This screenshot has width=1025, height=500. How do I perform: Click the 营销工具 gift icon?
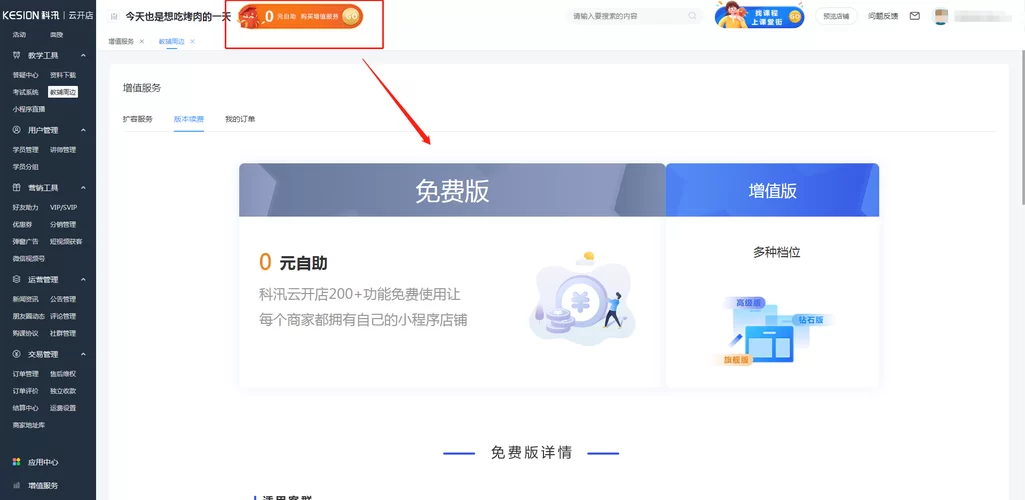16,188
